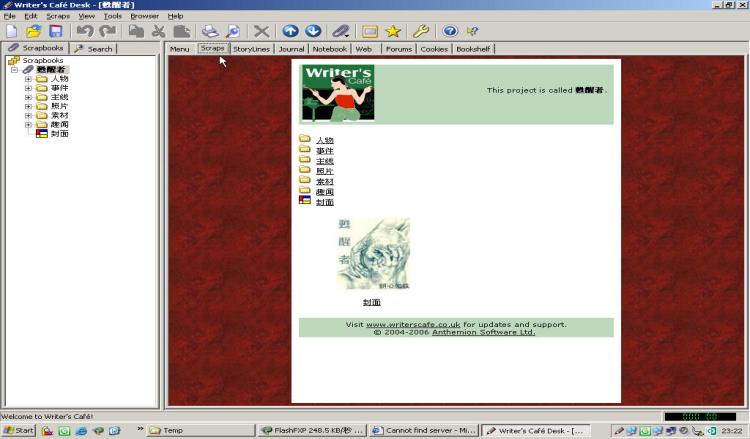Switch to the Notebook tab

(330, 49)
